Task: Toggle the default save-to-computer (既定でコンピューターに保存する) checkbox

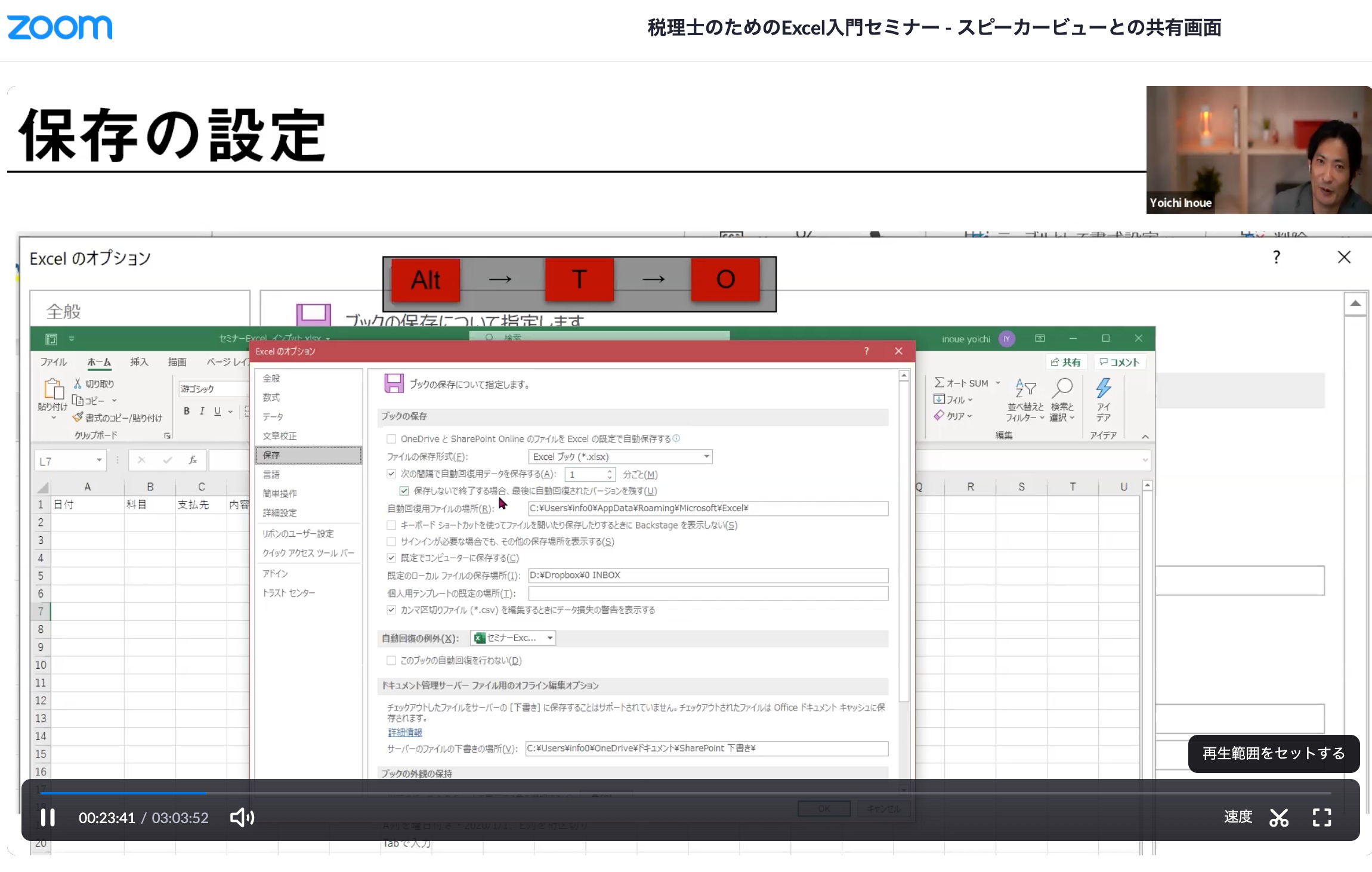Action: pos(391,558)
